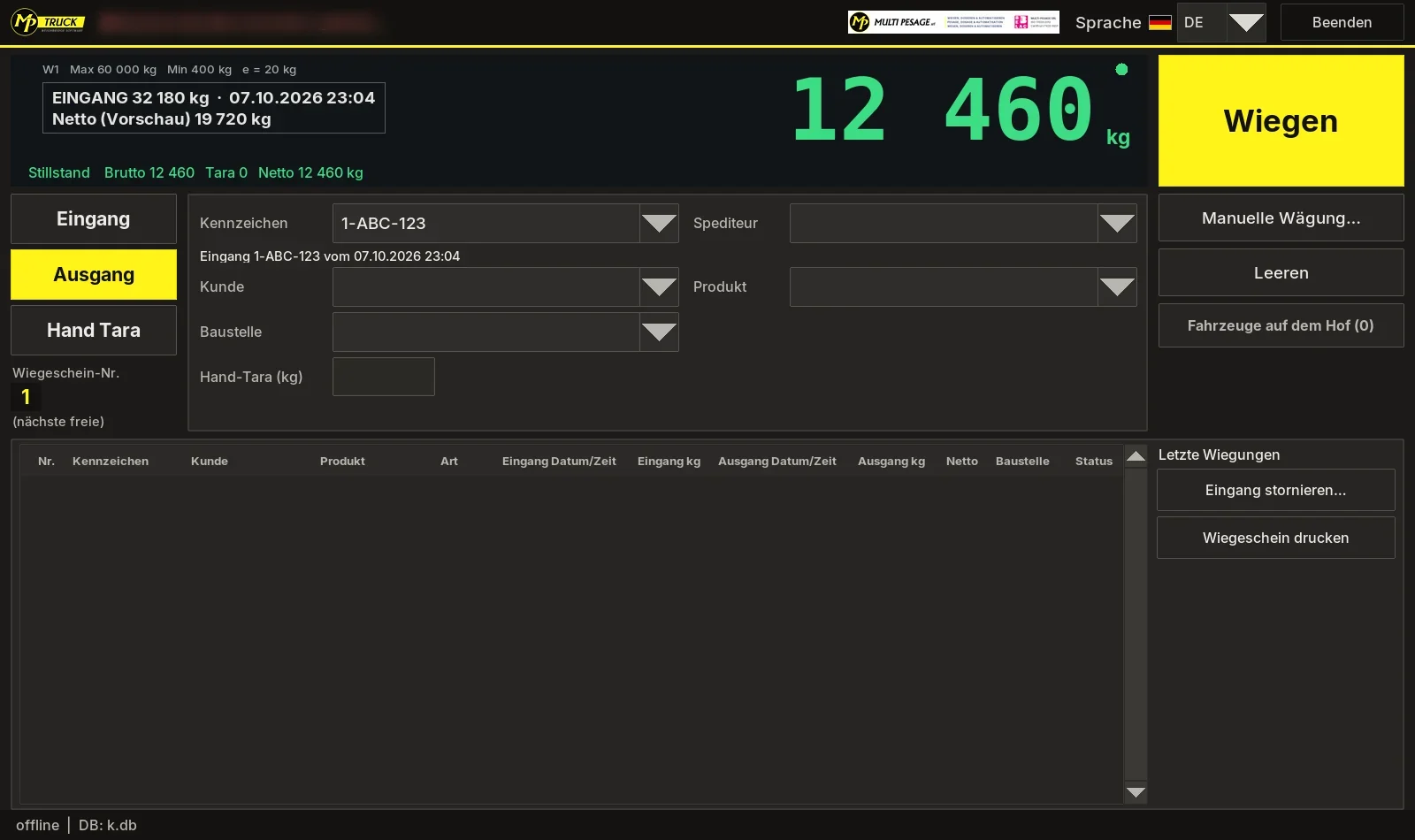The image size is (1415, 840).
Task: Click the Multi Pesage banner logo
Action: coord(953,22)
